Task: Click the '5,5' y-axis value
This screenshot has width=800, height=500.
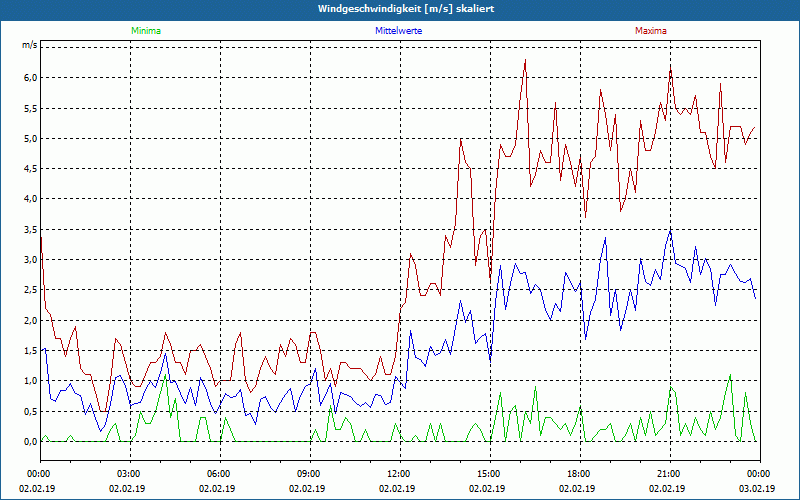Action: click(x=30, y=108)
